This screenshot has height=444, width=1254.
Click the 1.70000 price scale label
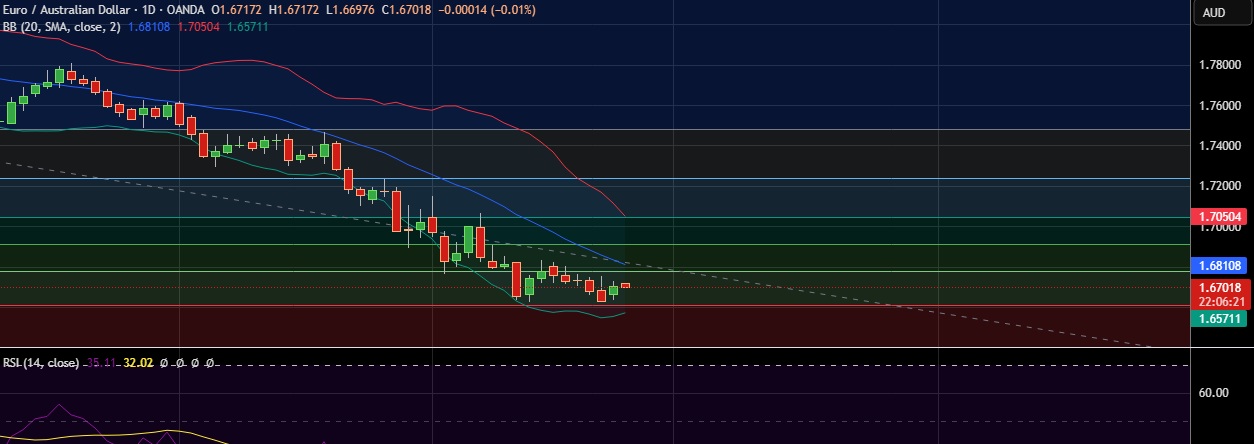1220,227
